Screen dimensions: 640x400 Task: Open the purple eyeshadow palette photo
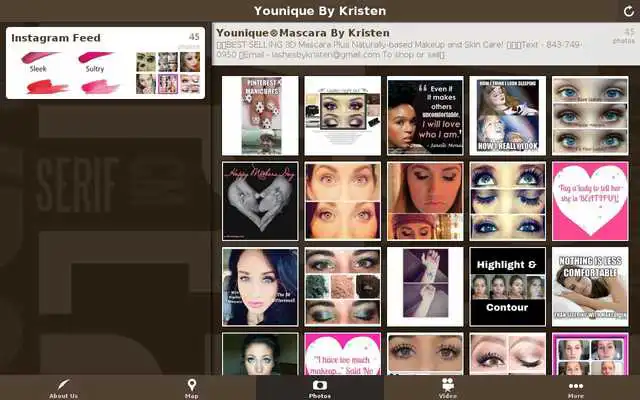click(x=342, y=116)
